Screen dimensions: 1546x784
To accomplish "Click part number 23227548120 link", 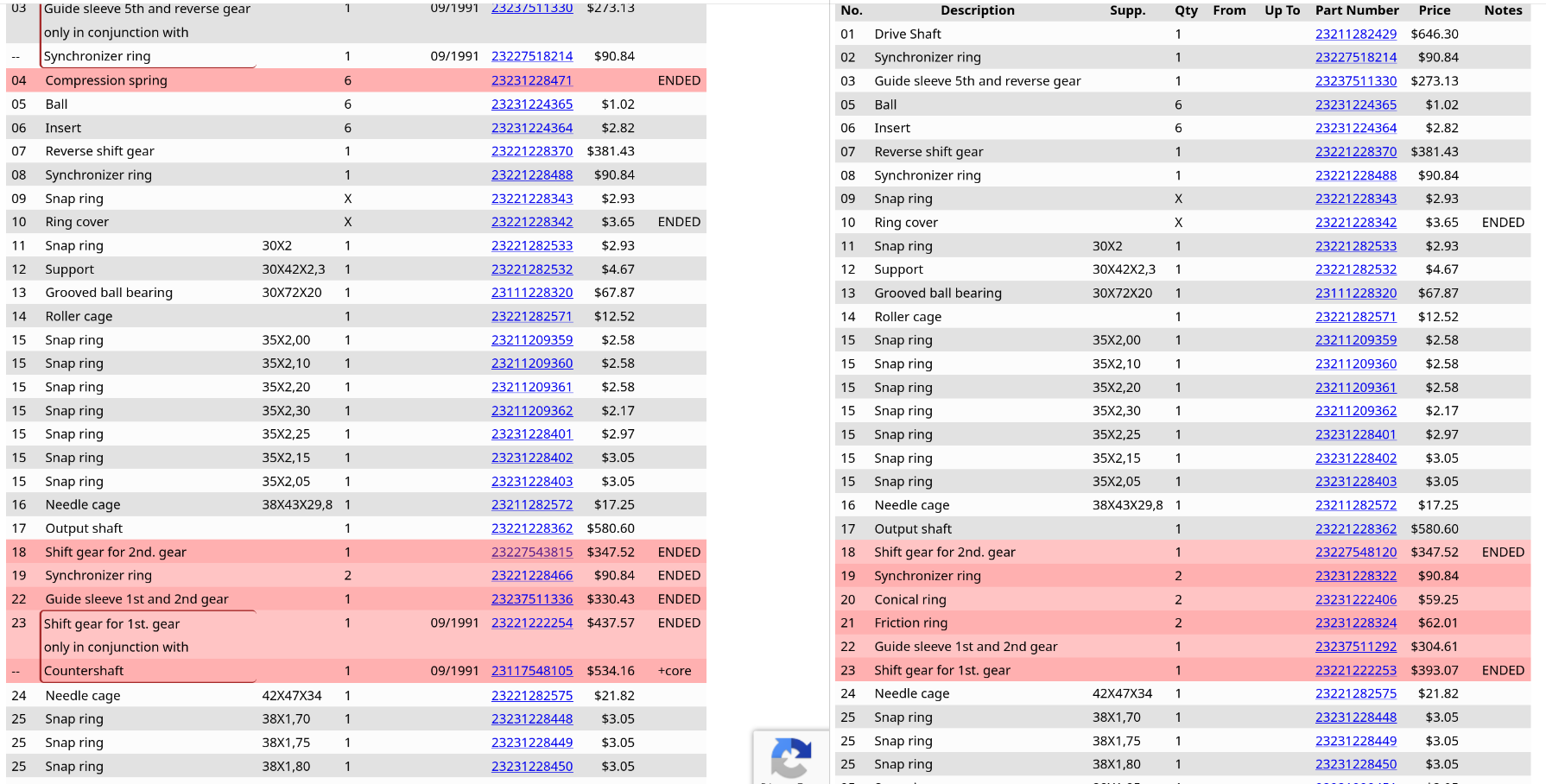I will pos(1355,553).
